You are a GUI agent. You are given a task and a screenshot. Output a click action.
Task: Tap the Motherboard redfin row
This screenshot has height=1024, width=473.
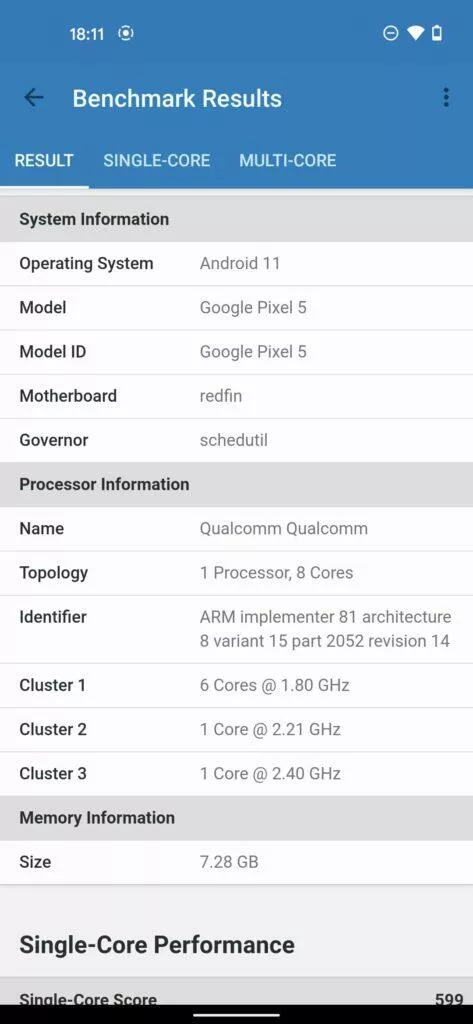pos(236,396)
